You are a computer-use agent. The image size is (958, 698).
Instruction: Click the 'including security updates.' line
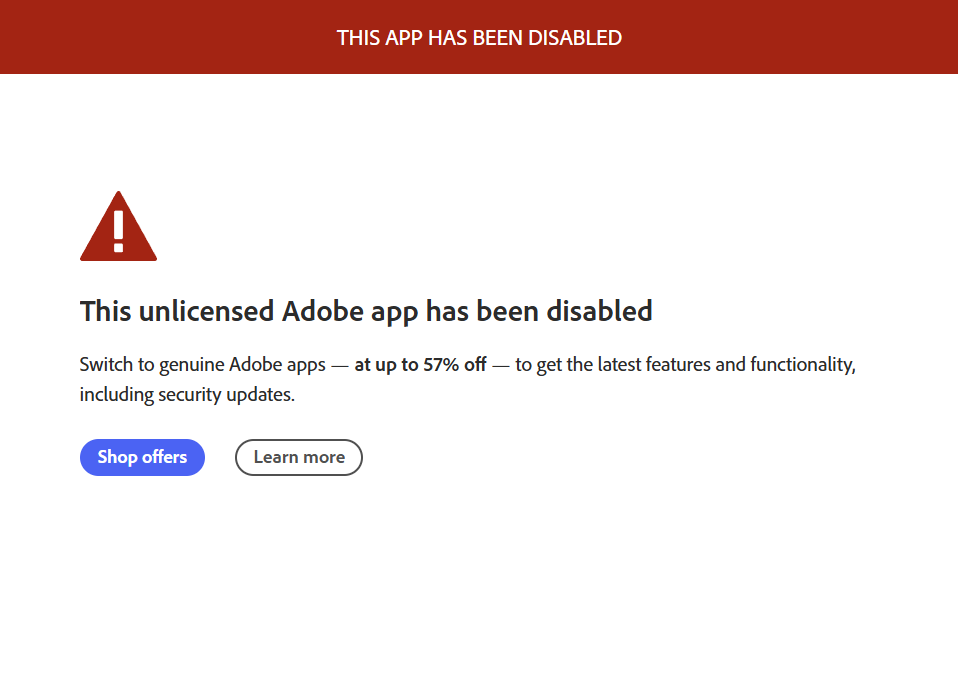pyautogui.click(x=187, y=394)
